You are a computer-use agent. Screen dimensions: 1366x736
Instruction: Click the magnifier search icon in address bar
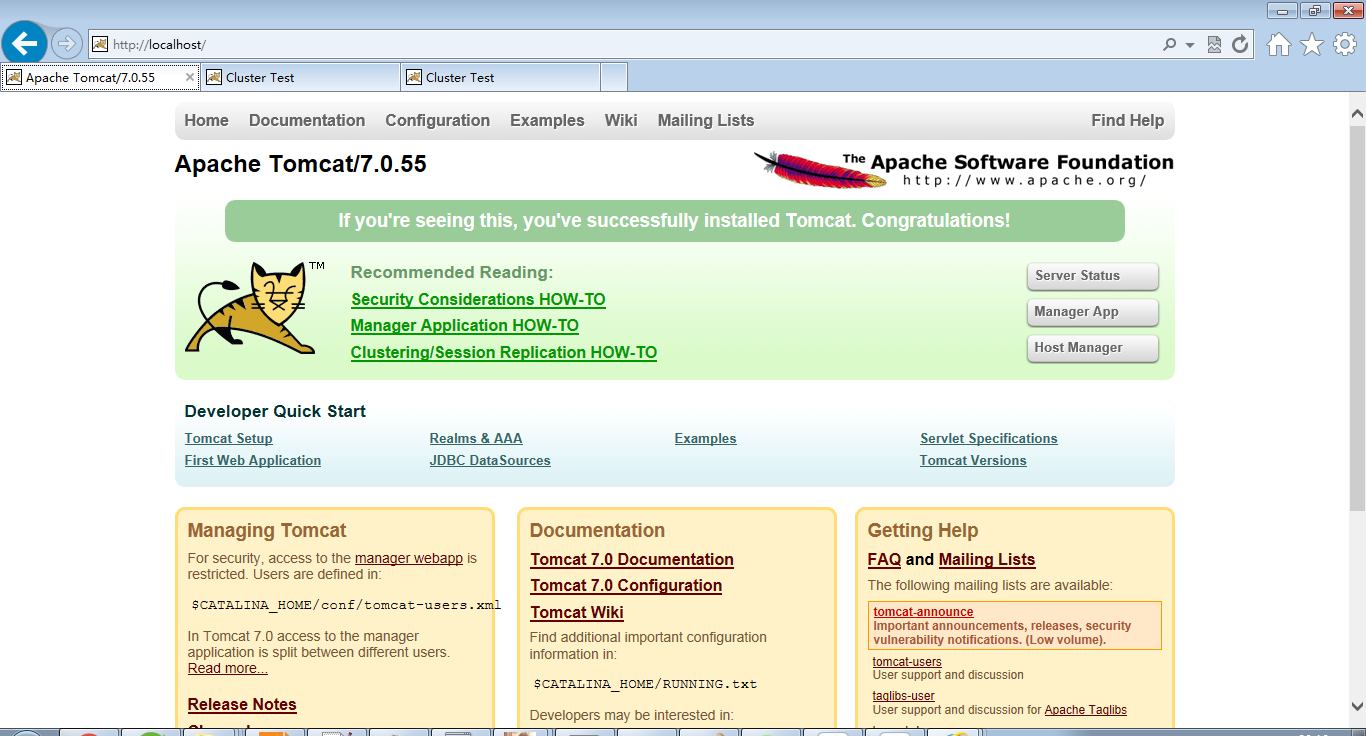1169,45
